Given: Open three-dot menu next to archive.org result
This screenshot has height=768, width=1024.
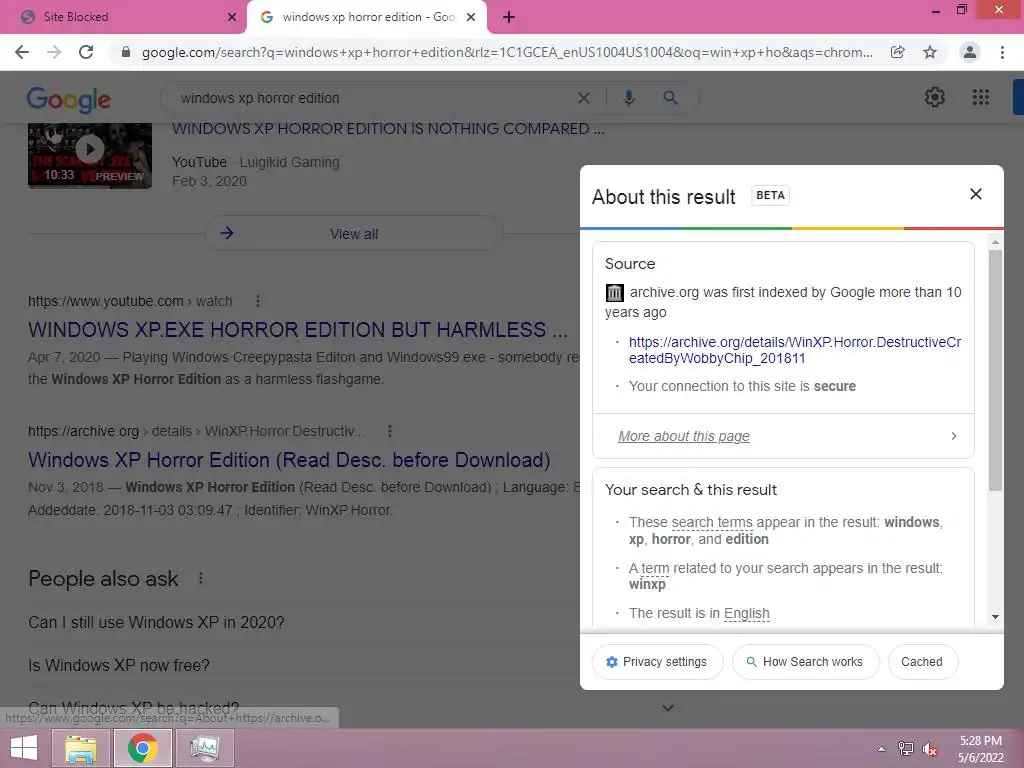Looking at the screenshot, I should [390, 431].
